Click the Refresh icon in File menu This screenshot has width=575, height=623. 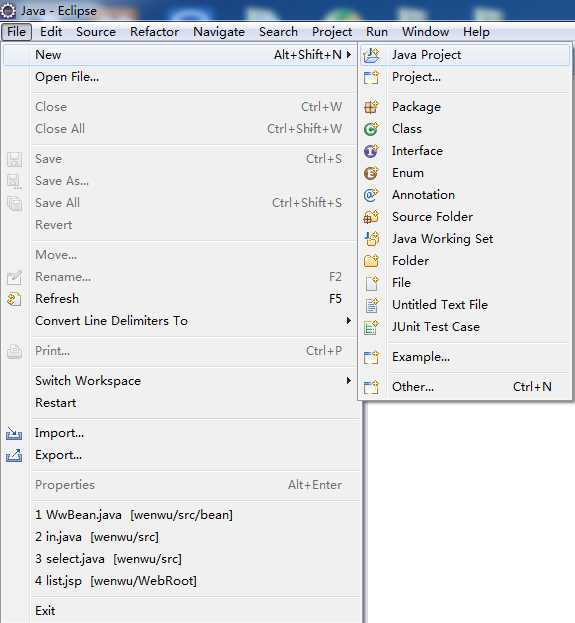[x=14, y=299]
